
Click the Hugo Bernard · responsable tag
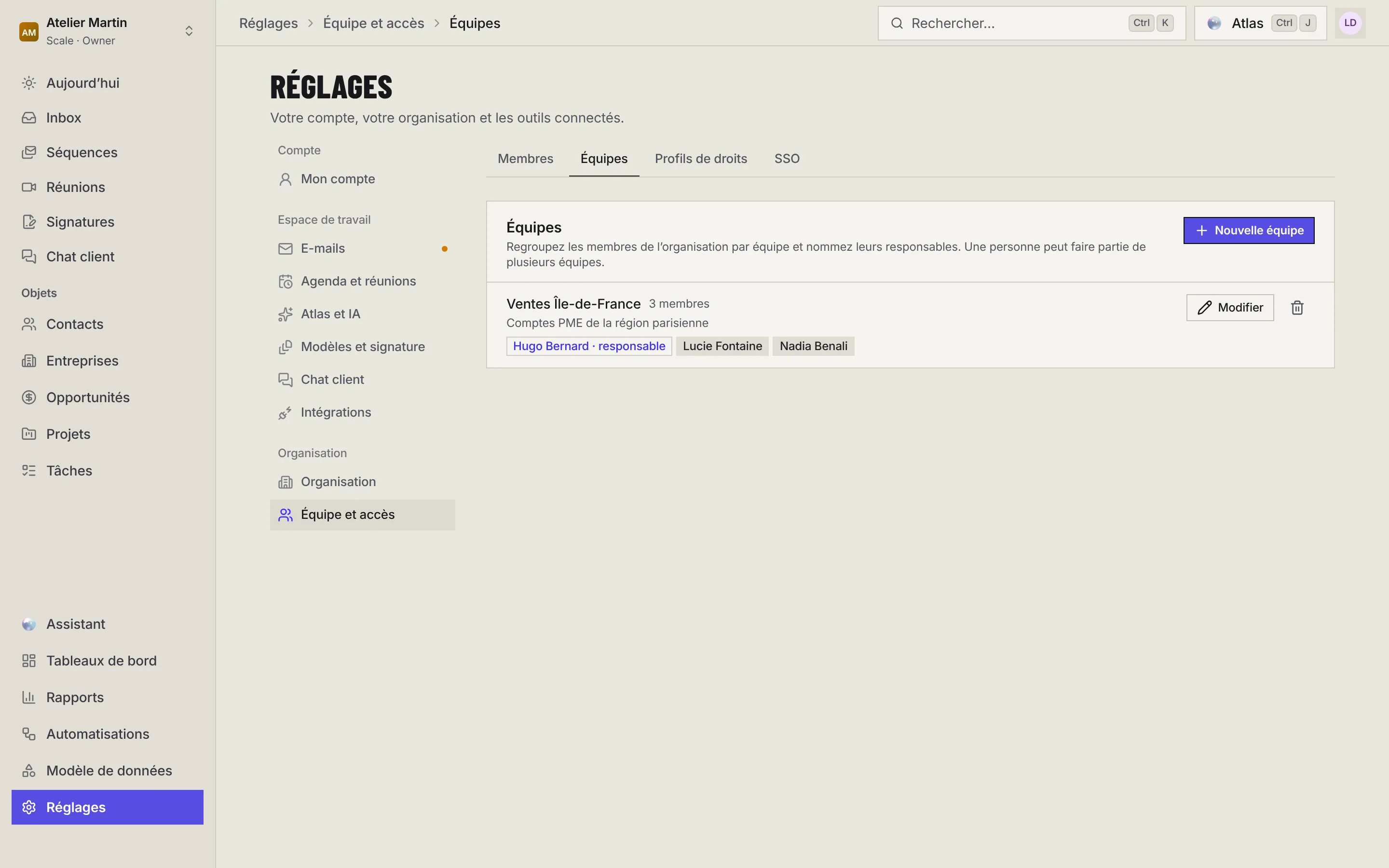[x=589, y=346]
